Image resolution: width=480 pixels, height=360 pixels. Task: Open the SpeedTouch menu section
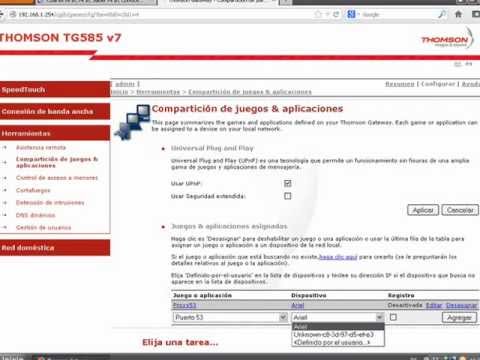click(55, 89)
